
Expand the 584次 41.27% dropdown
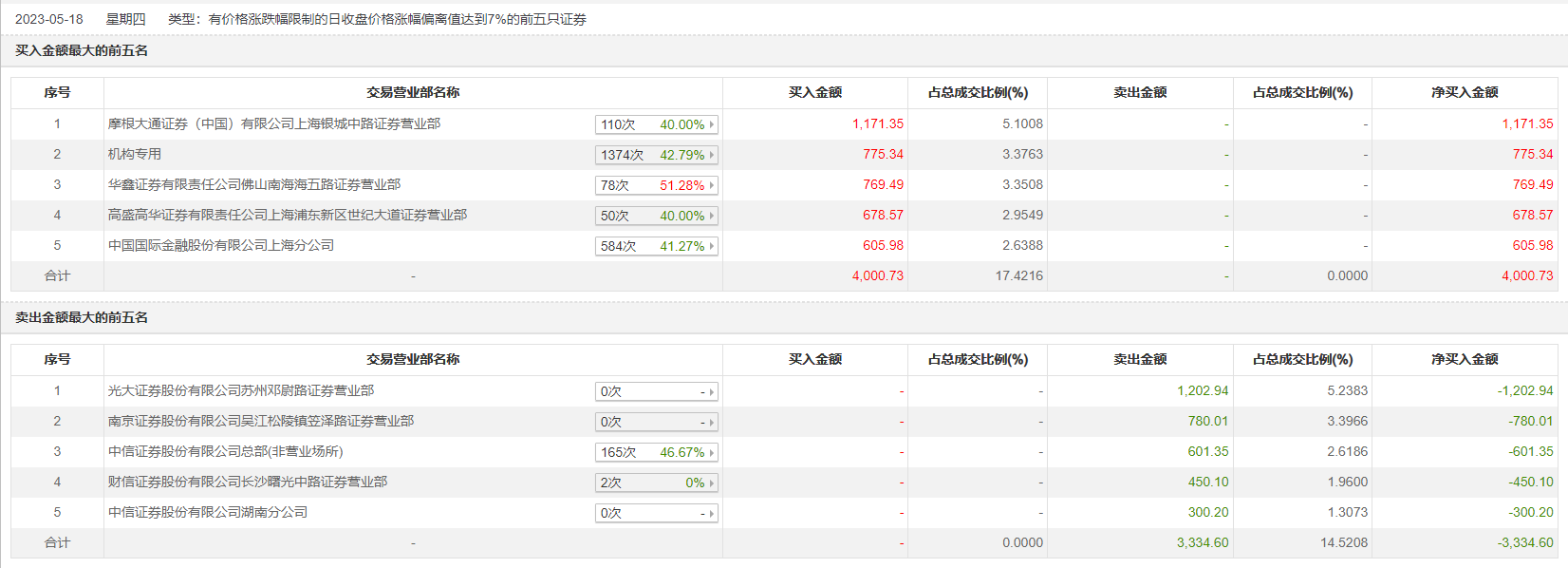(657, 246)
